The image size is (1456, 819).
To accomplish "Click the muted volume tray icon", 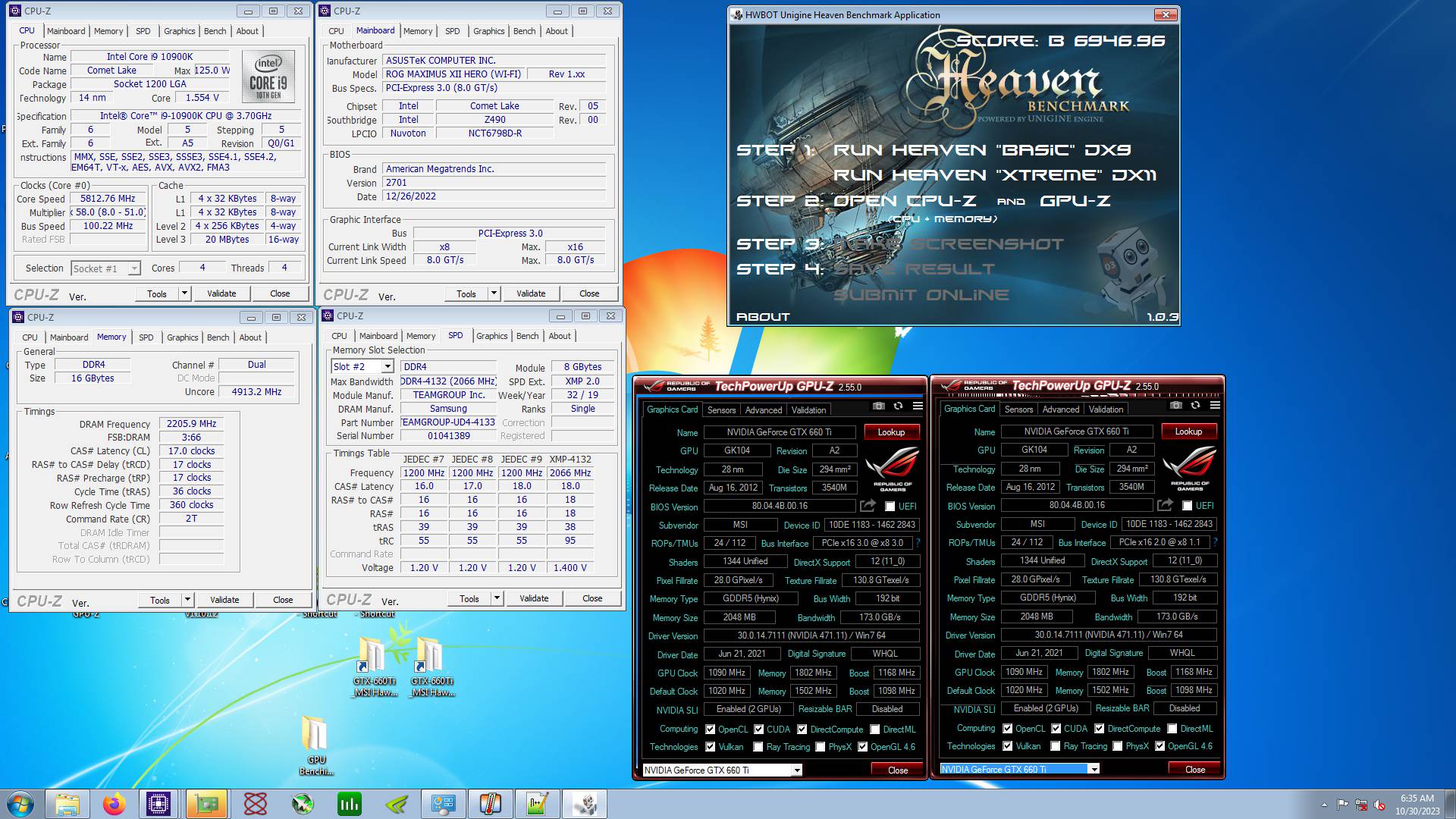I will [1379, 805].
